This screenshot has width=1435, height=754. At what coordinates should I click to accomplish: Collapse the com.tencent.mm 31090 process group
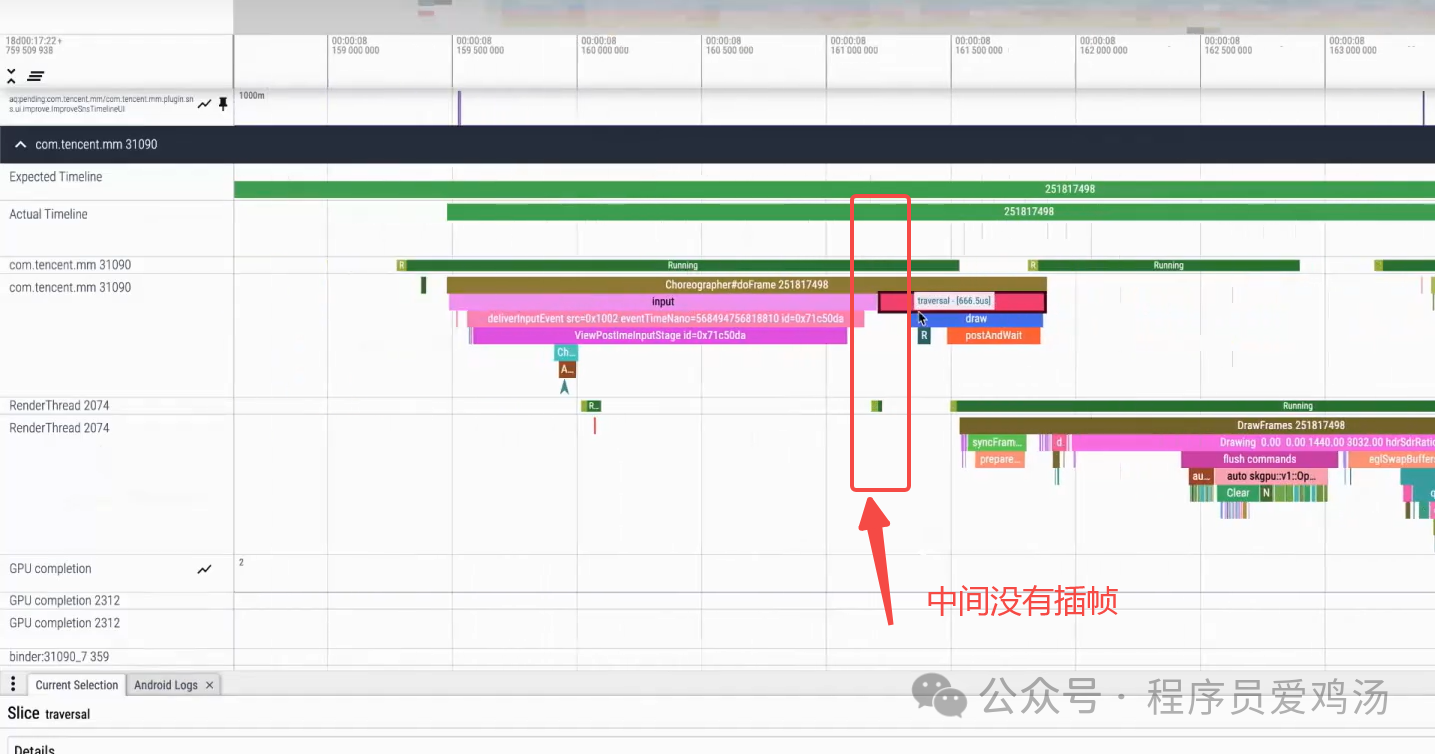coord(20,144)
